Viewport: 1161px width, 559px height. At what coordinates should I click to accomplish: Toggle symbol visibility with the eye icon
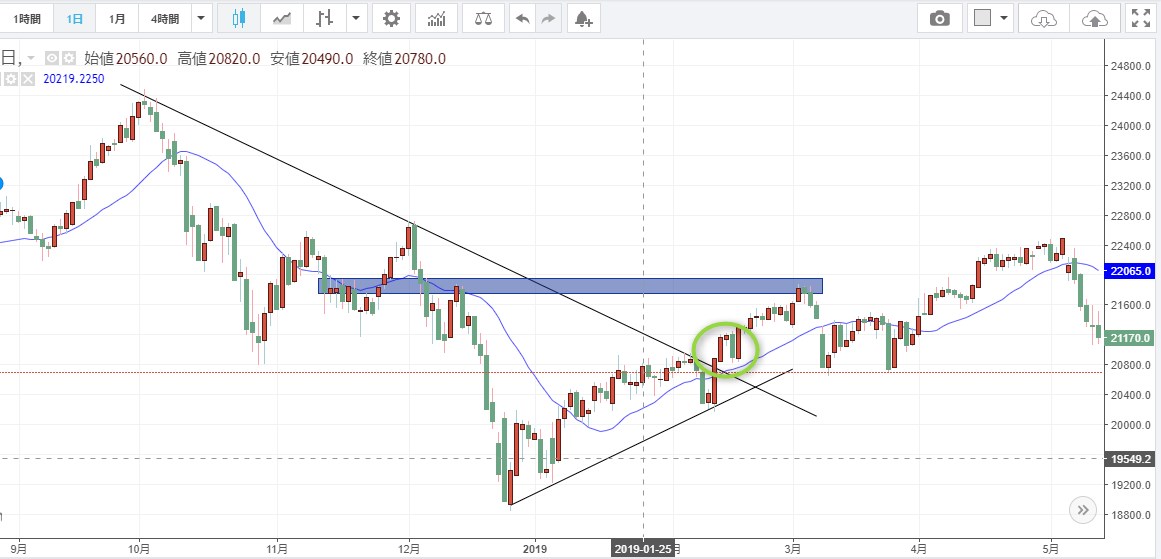pos(52,58)
